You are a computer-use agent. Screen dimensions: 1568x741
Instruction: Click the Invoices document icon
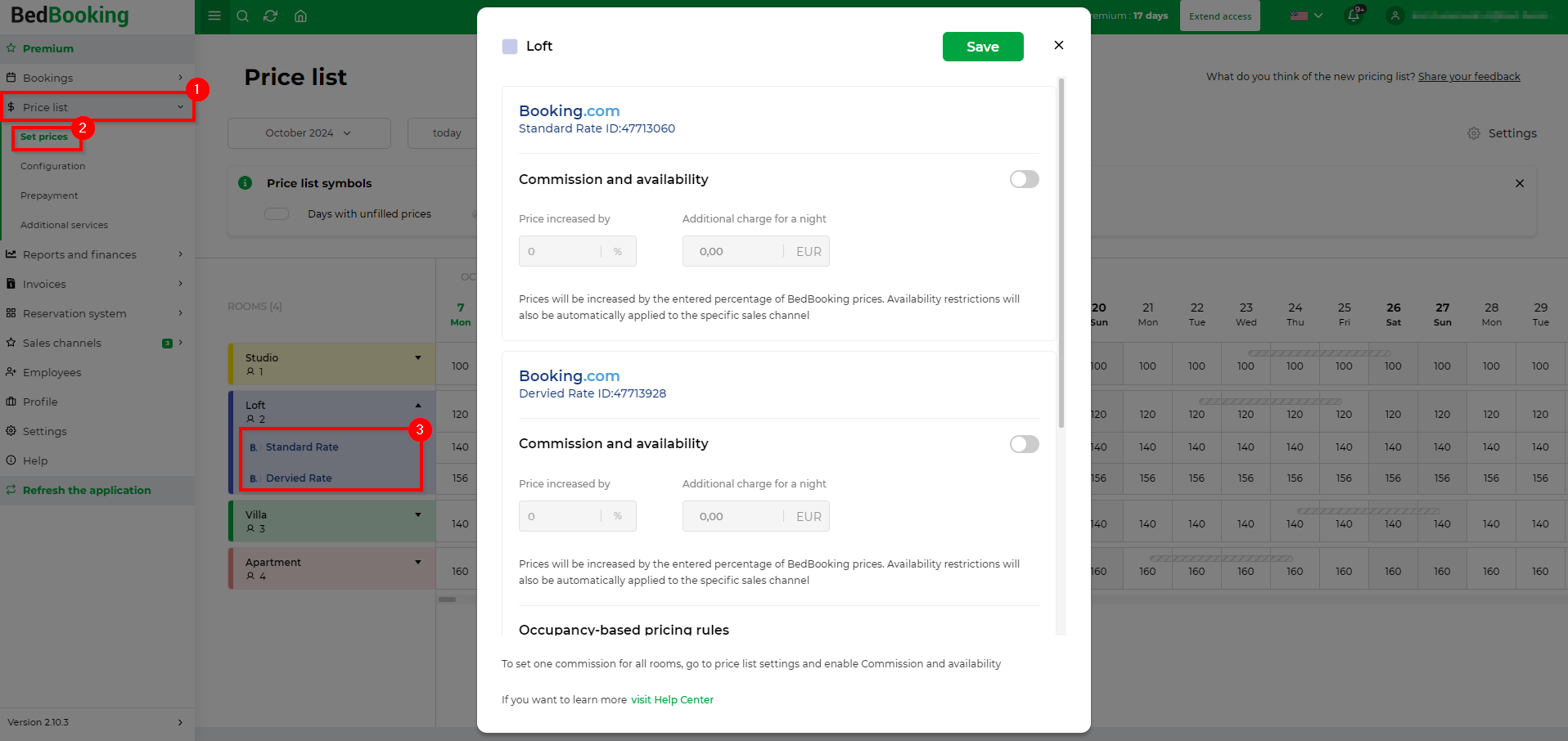coord(11,284)
